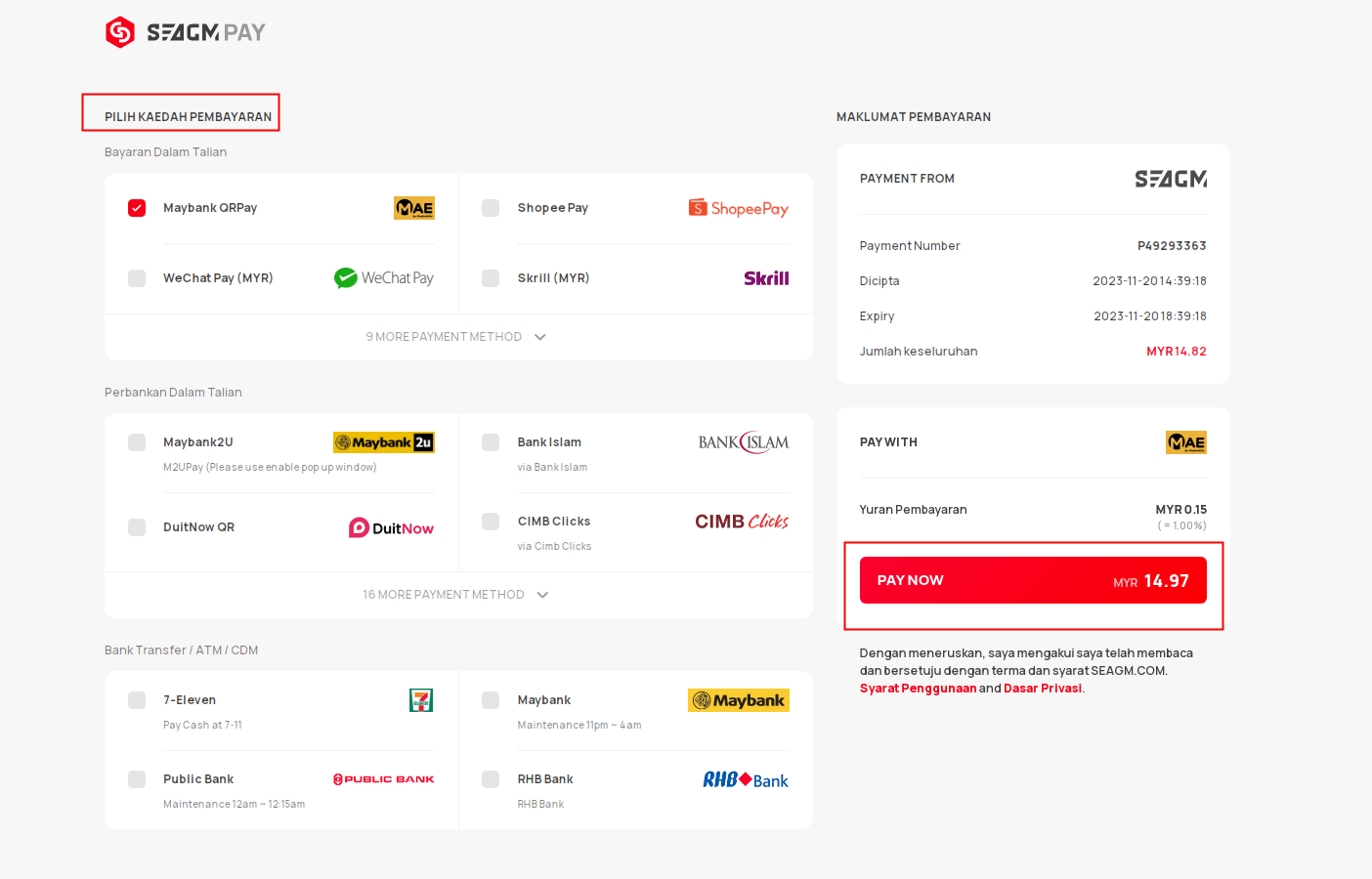Select the RHB Bank checkbox
This screenshot has height=879, width=1372.
point(491,779)
